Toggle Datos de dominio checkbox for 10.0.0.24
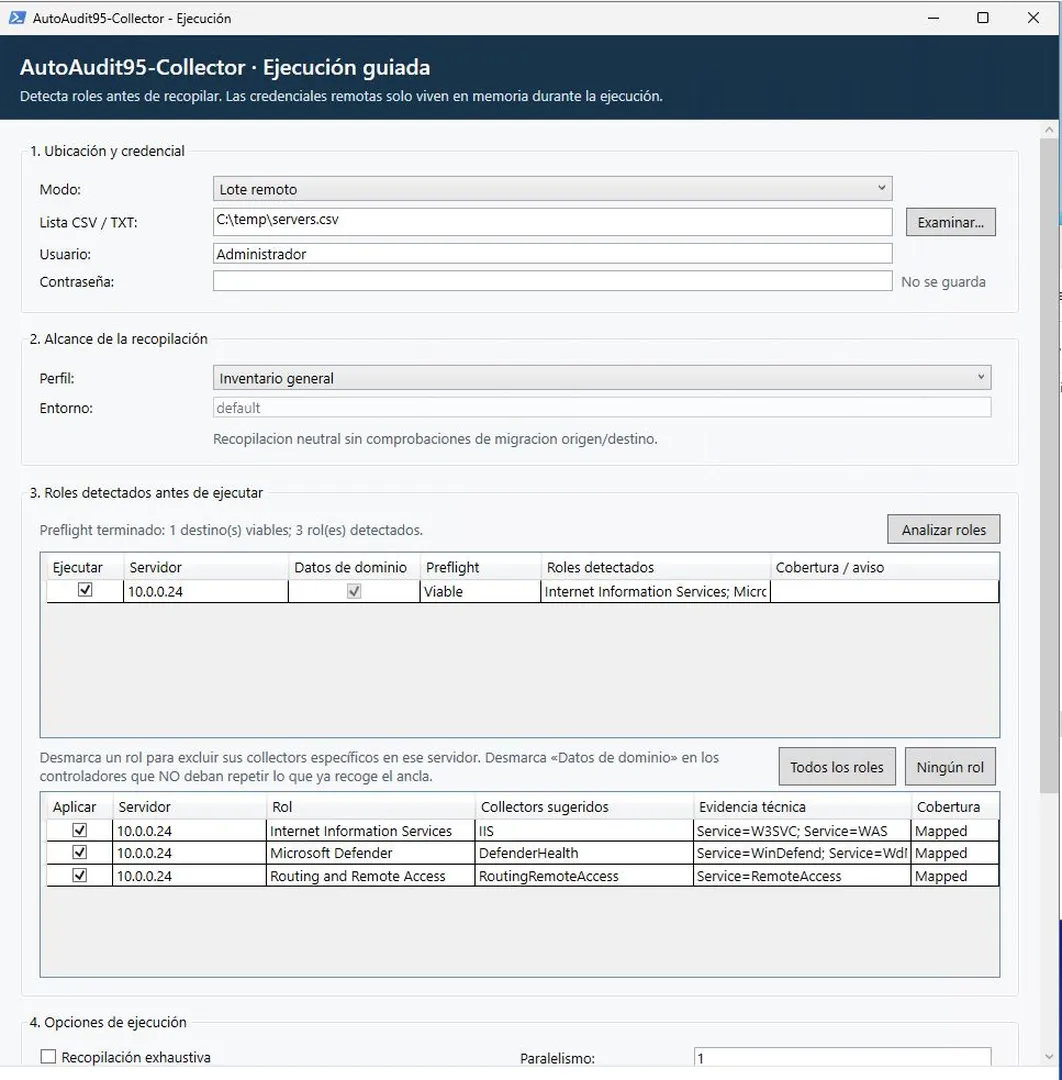 354,591
